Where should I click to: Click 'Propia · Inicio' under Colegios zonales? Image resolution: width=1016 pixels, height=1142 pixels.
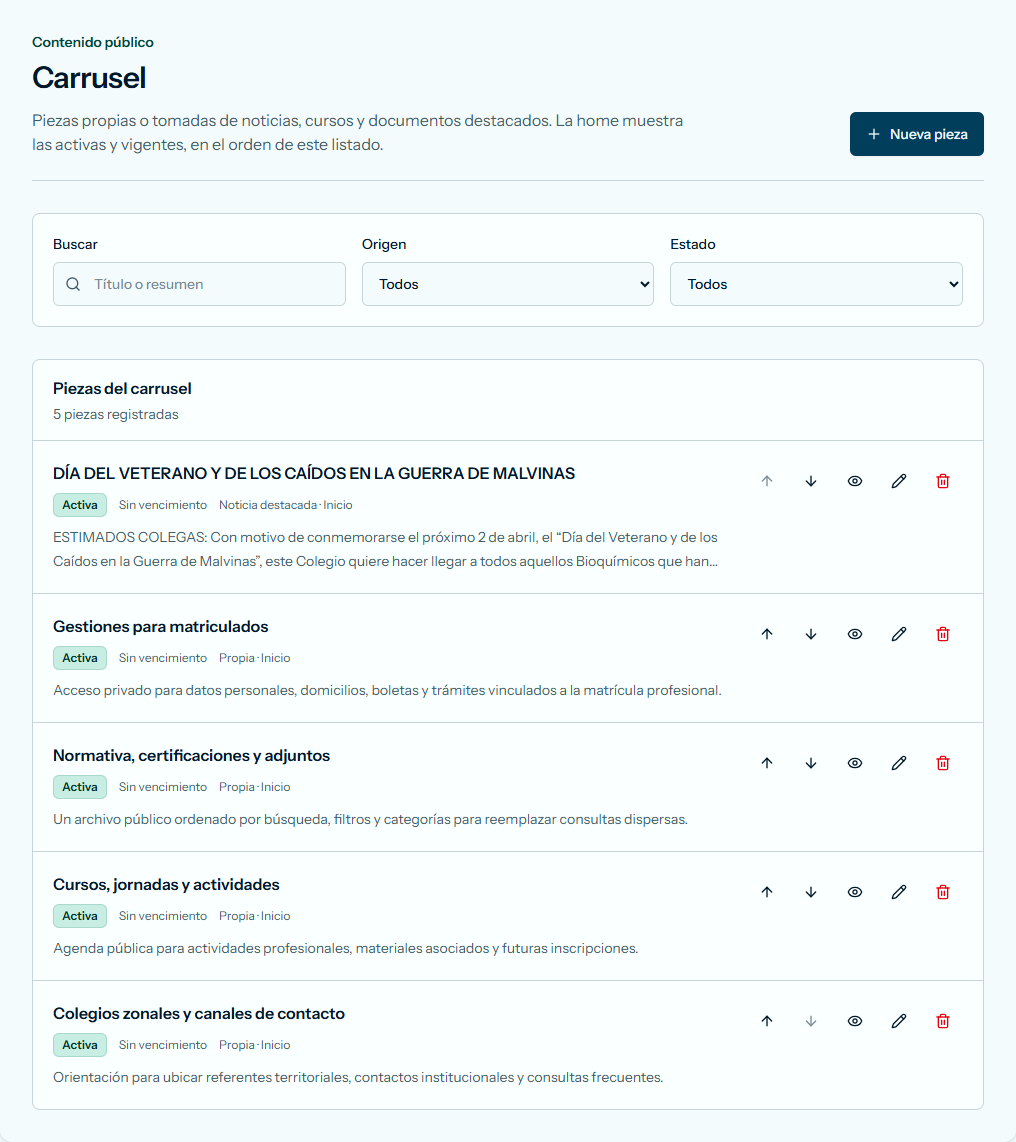click(x=255, y=1044)
